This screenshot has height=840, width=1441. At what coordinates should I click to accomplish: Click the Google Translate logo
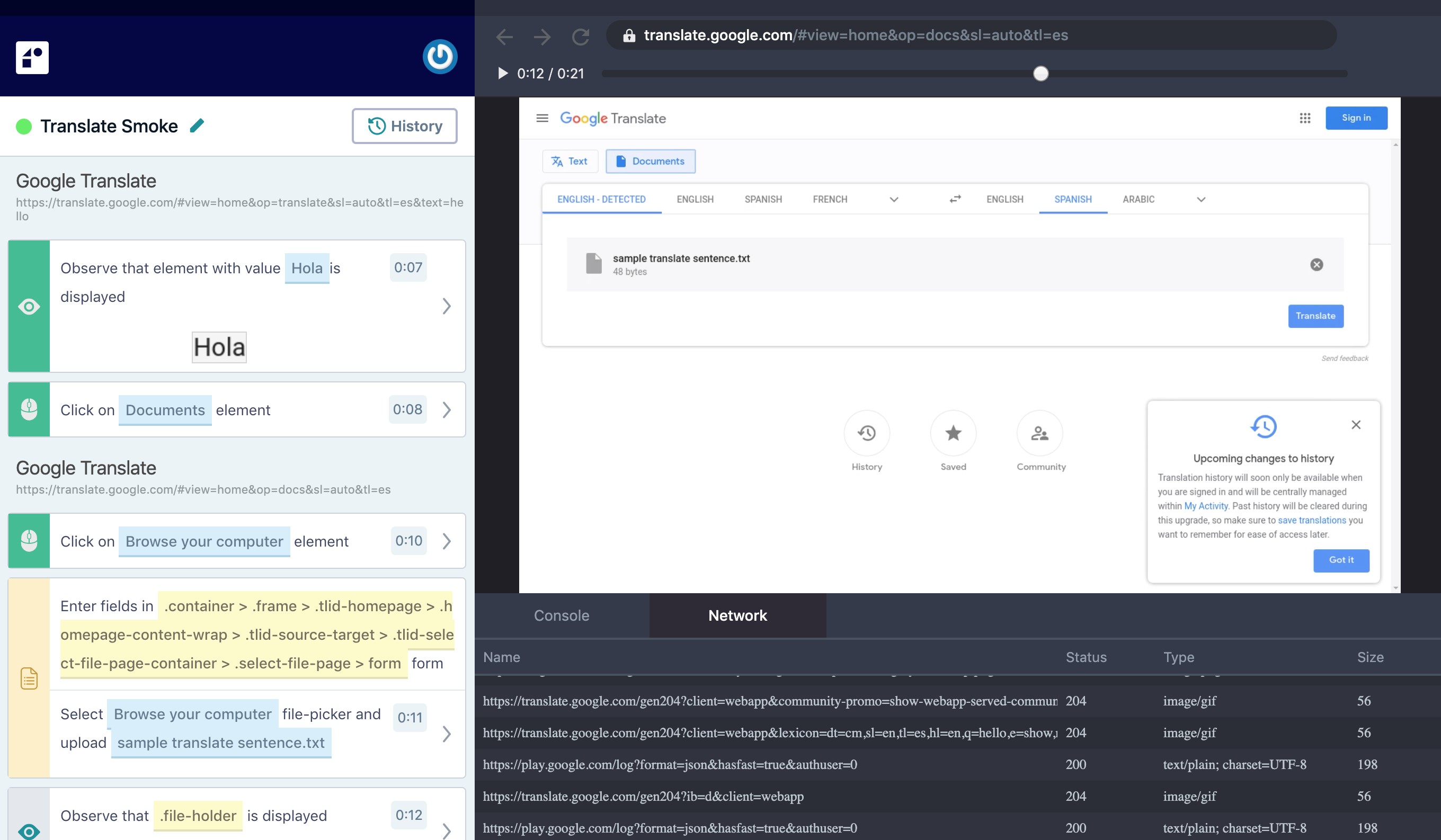point(612,118)
